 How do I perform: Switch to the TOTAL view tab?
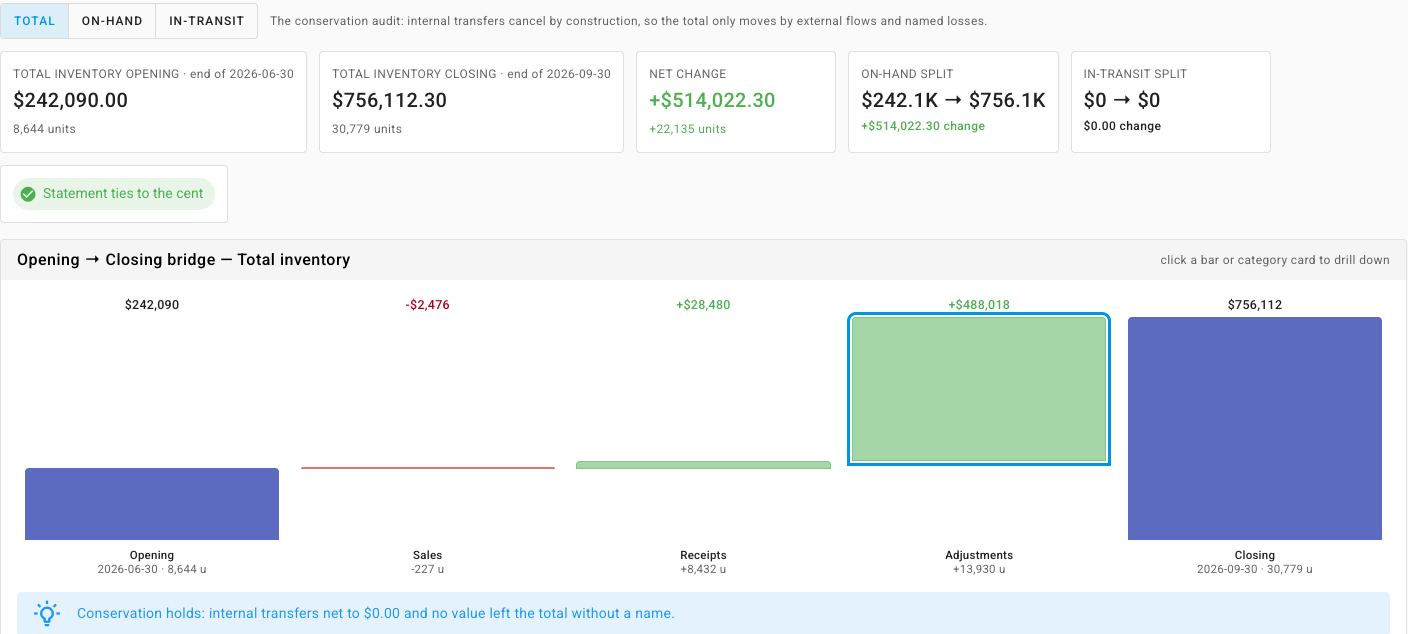click(35, 21)
